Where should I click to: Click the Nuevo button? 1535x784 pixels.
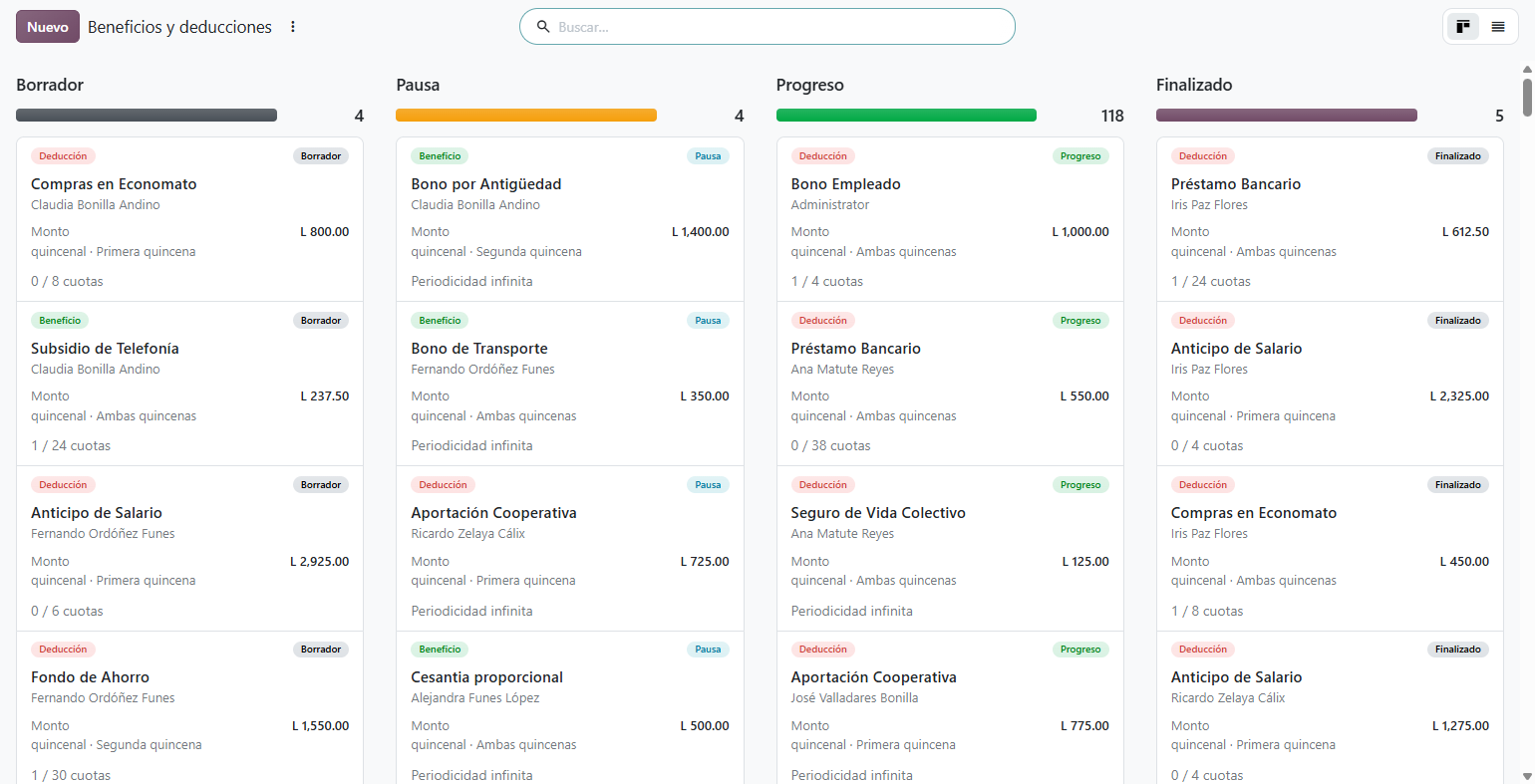(x=48, y=27)
